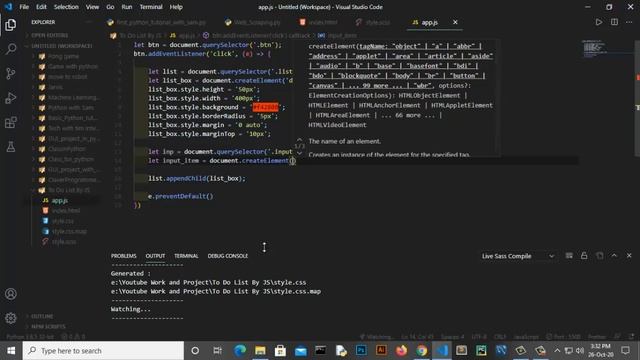Open the Explorer panel ellipsis menu

pos(89,22)
